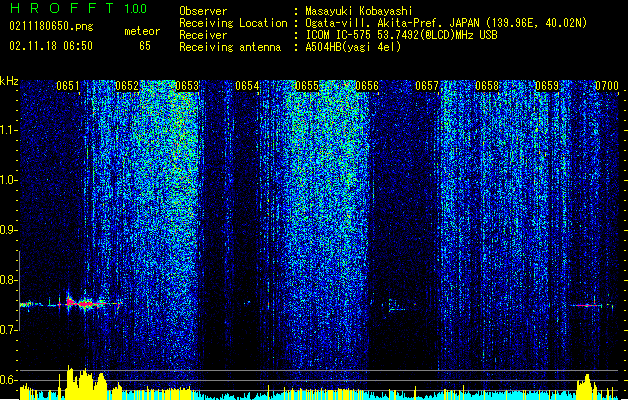The height and width of the screenshot is (400, 629).
Task: Click the HROFFT 1.0.0 title text
Action: point(78,8)
